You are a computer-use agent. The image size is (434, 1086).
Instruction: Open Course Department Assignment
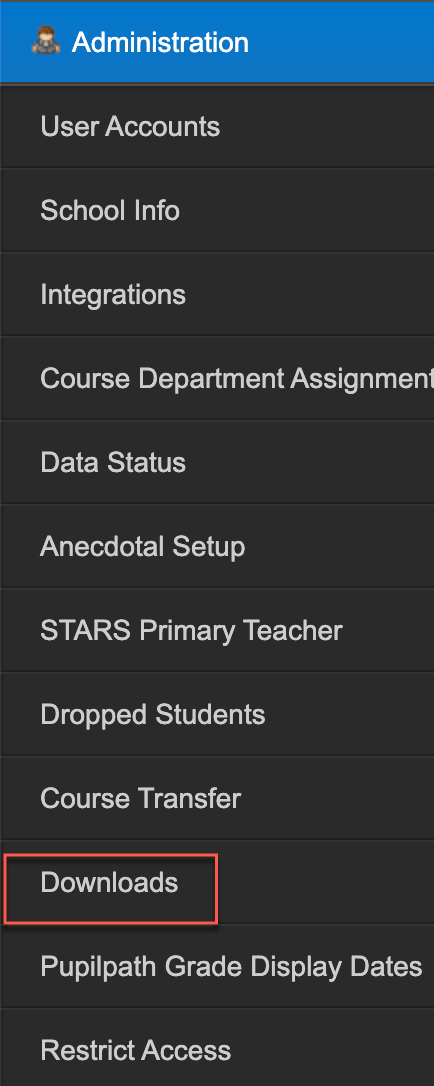tap(217, 378)
